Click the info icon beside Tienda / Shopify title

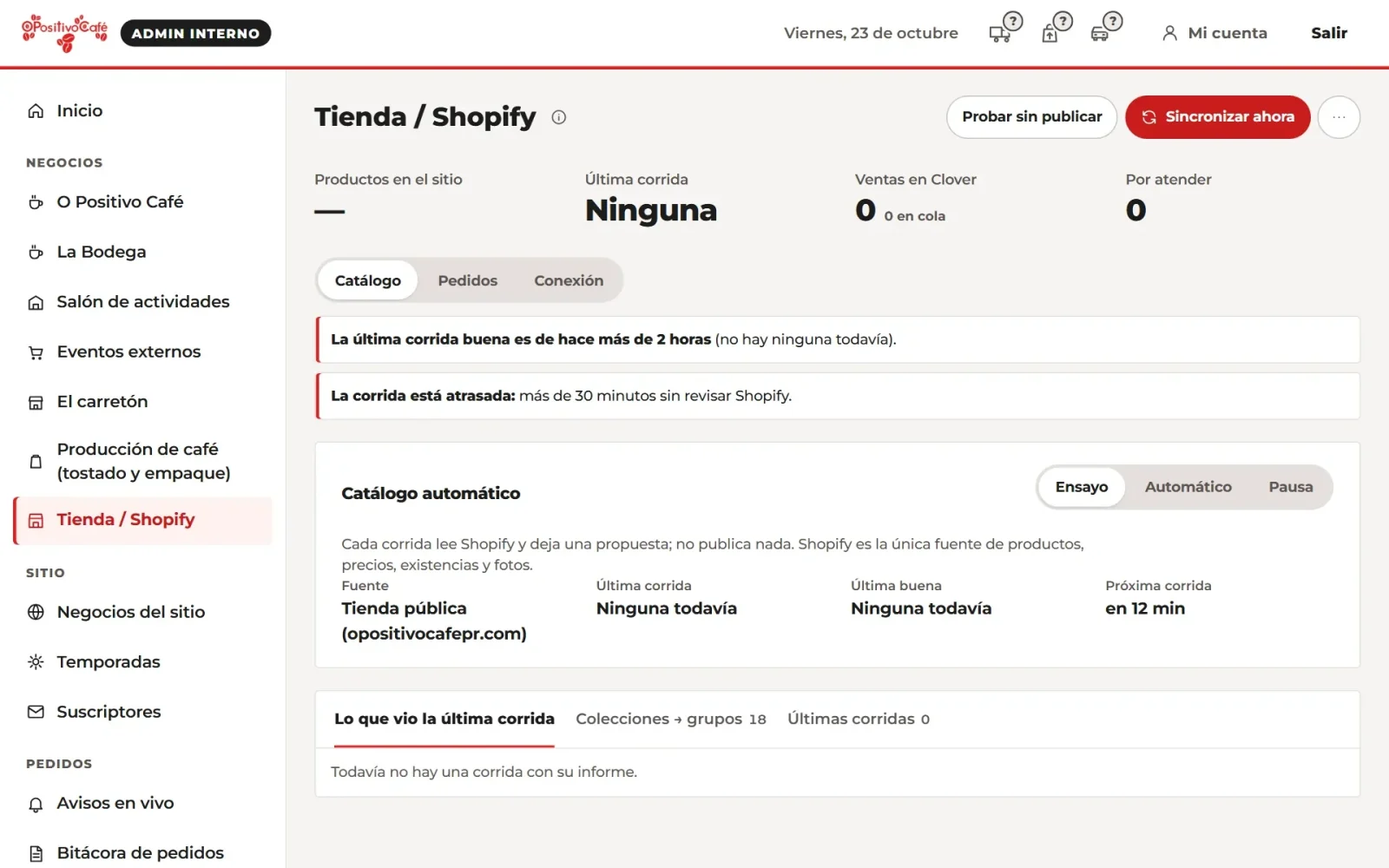559,117
